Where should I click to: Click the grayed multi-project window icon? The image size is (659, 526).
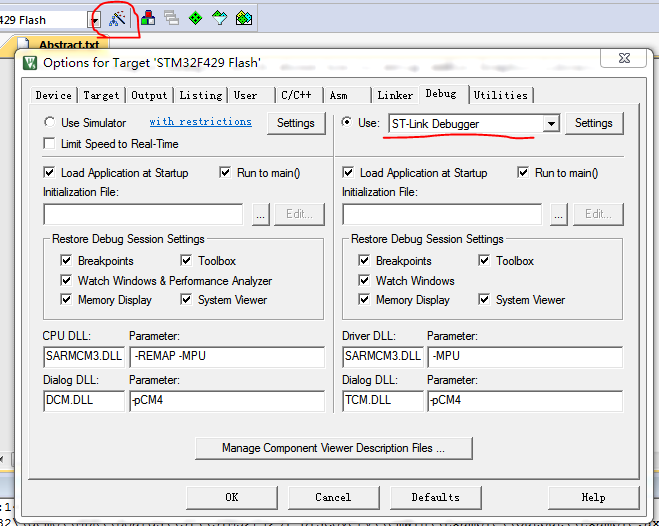coord(171,18)
